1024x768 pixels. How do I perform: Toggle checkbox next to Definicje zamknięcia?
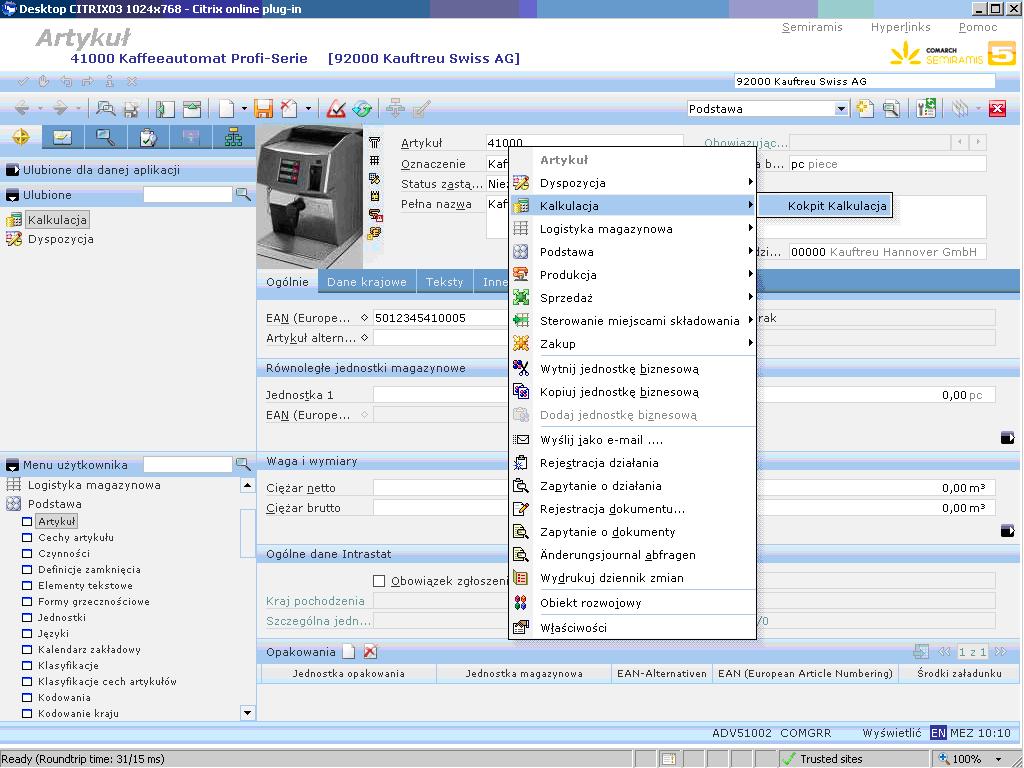coord(27,569)
